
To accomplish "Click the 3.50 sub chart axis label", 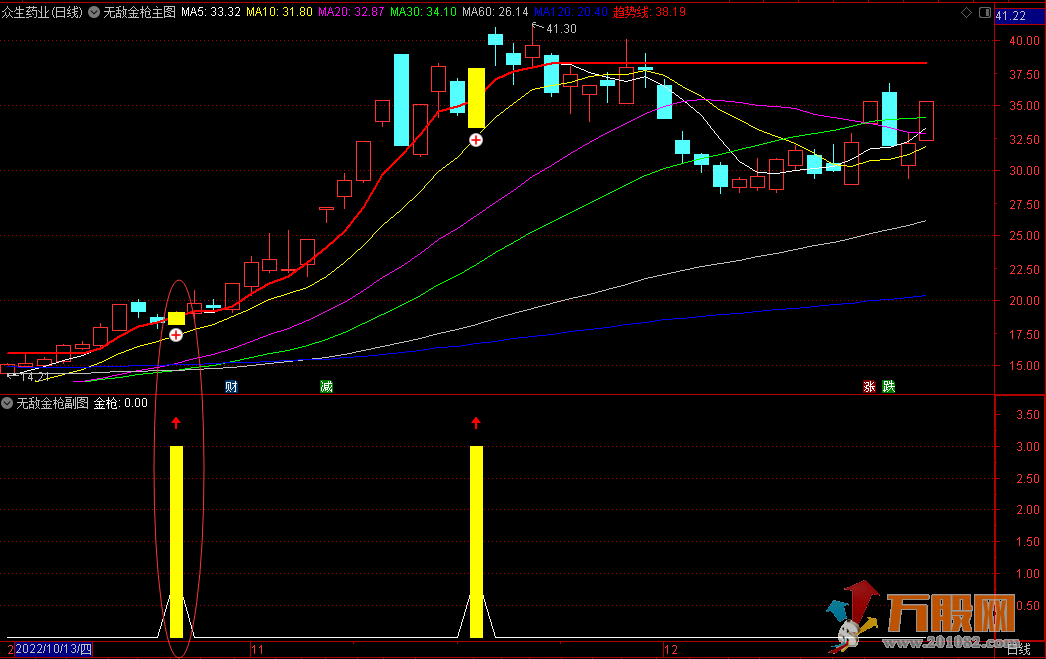I will (x=1027, y=415).
